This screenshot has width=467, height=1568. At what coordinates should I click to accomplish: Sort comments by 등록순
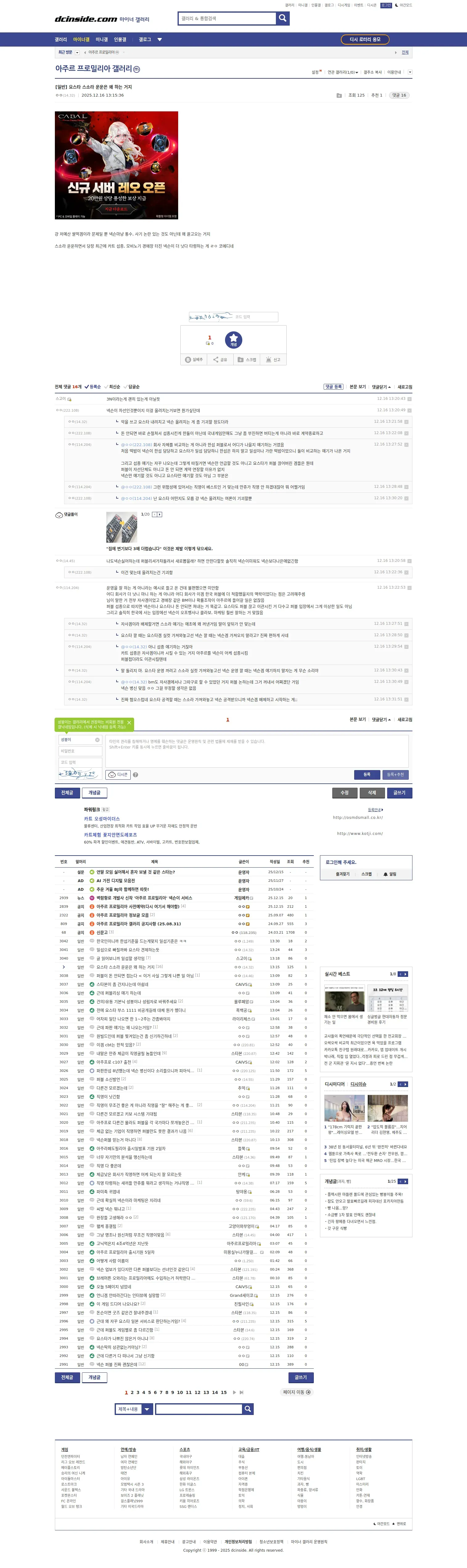coord(92,387)
